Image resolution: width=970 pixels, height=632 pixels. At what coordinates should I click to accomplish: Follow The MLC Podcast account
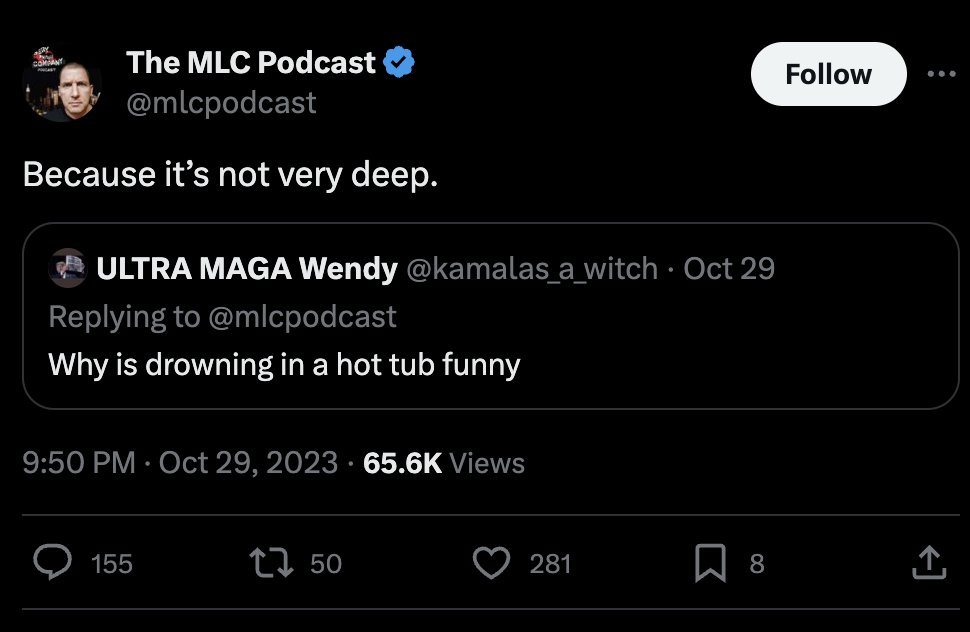[828, 74]
